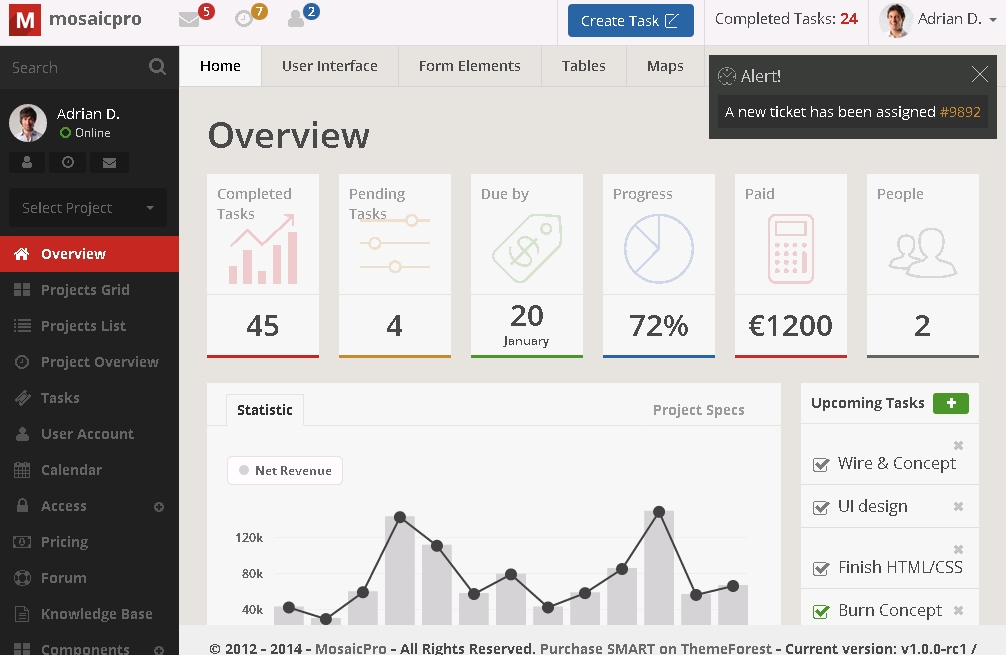Open the Project Specs tab

click(x=698, y=410)
